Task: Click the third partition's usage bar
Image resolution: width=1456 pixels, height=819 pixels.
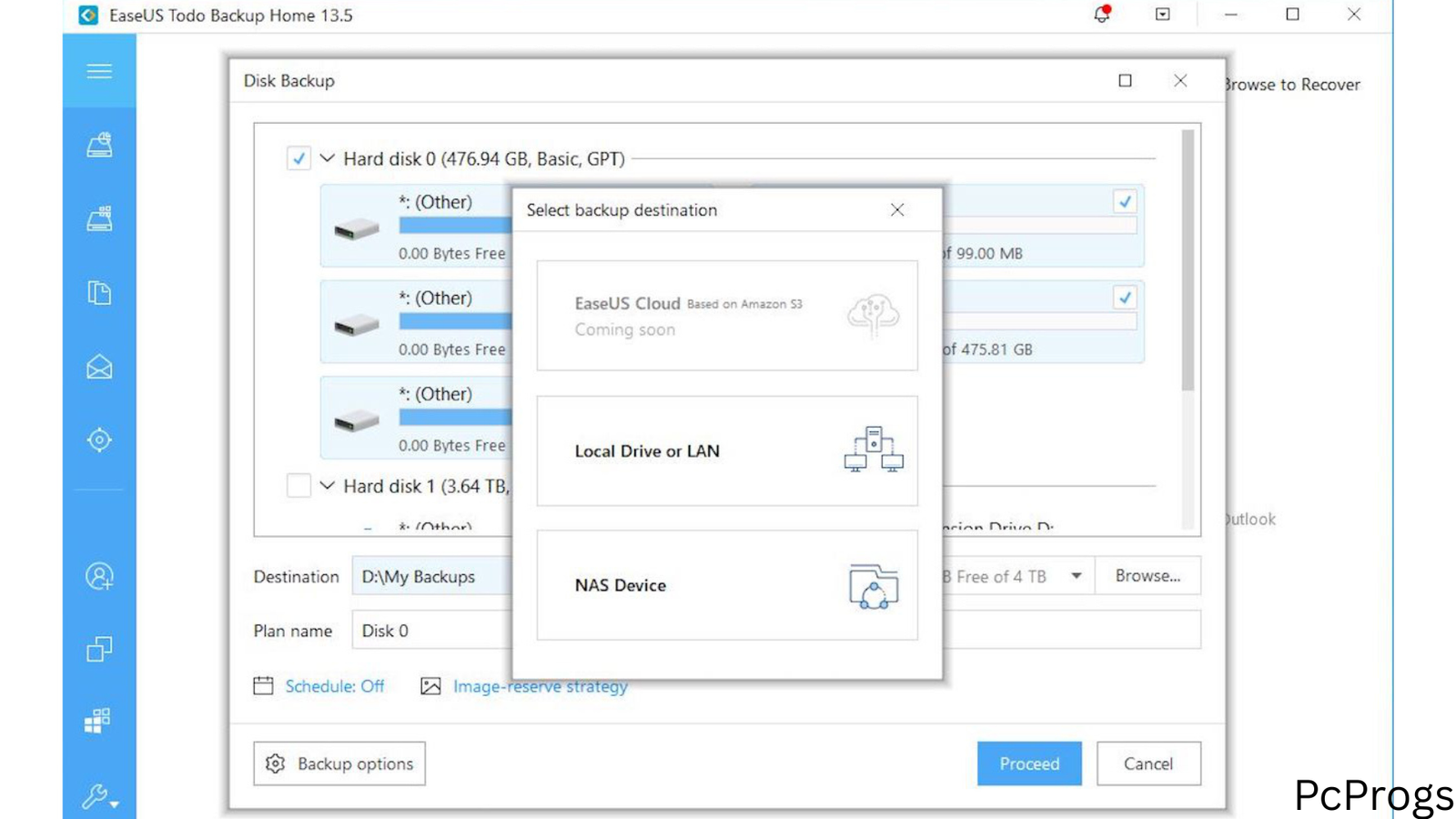Action: [455, 418]
